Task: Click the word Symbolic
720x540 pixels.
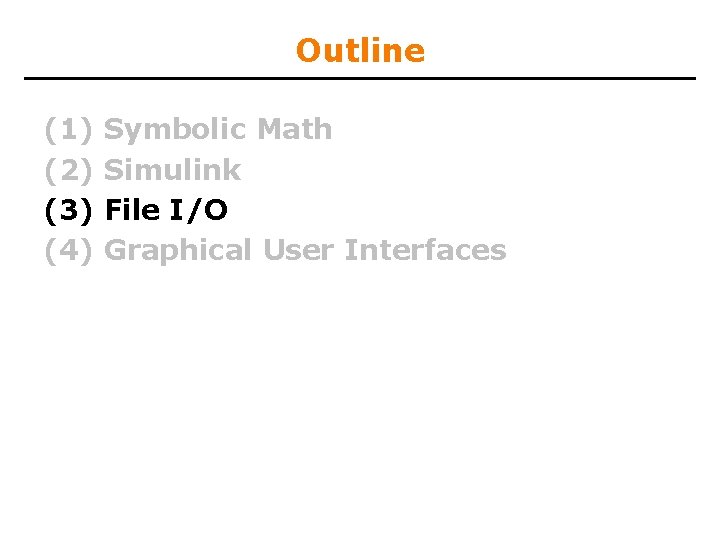Action: click(175, 129)
